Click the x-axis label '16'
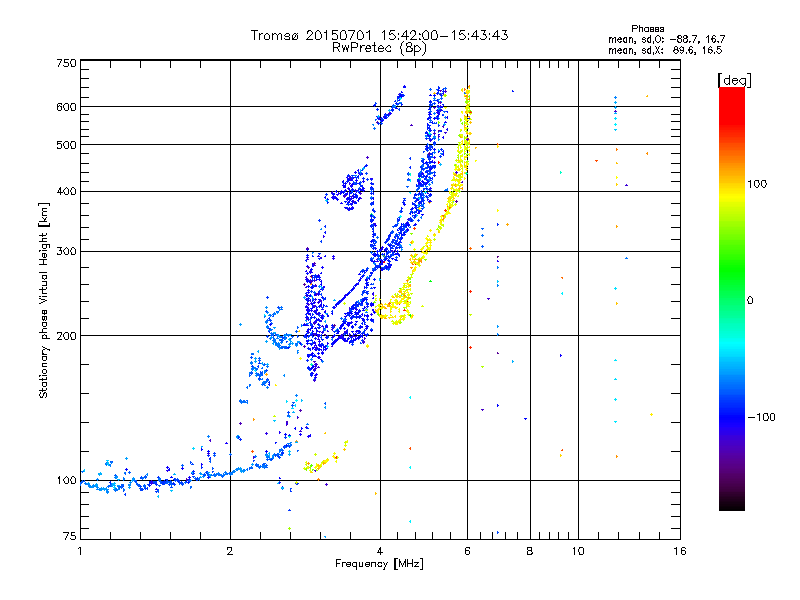This screenshot has width=800, height=600. [680, 551]
